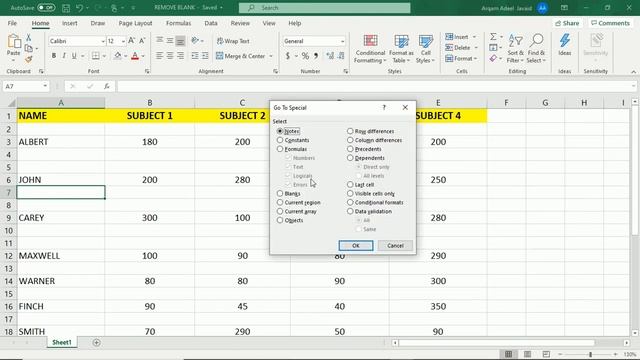Select the Constants radio option

pyautogui.click(x=280, y=140)
